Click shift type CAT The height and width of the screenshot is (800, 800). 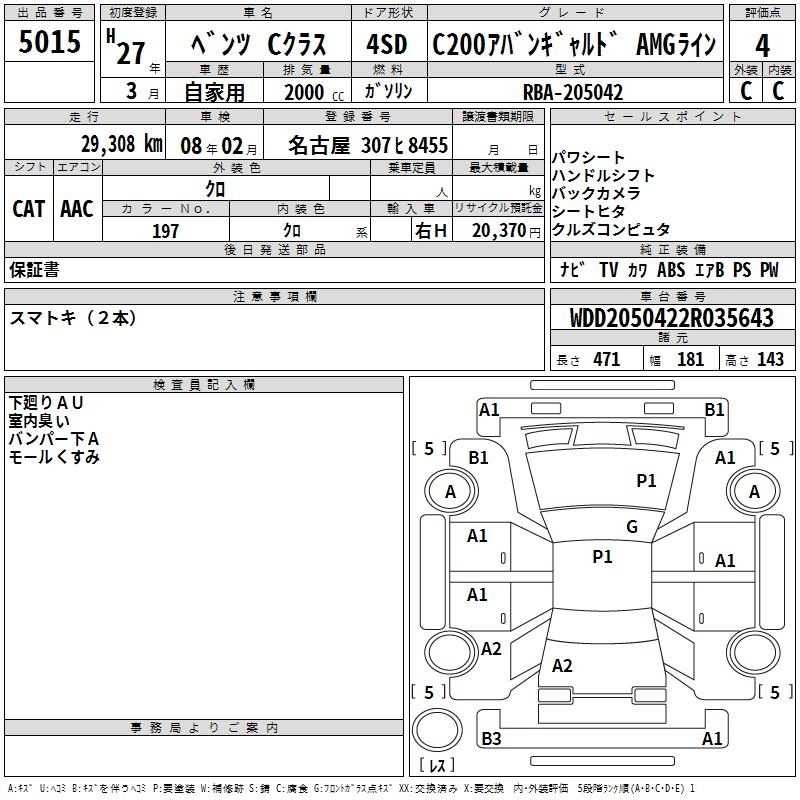(x=29, y=209)
